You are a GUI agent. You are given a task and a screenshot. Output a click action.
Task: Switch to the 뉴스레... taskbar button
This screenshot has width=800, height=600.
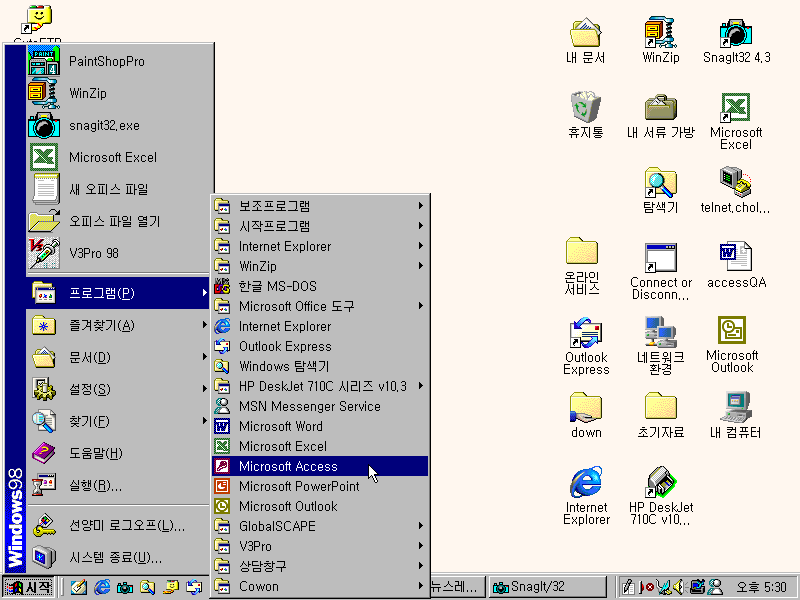coord(457,587)
